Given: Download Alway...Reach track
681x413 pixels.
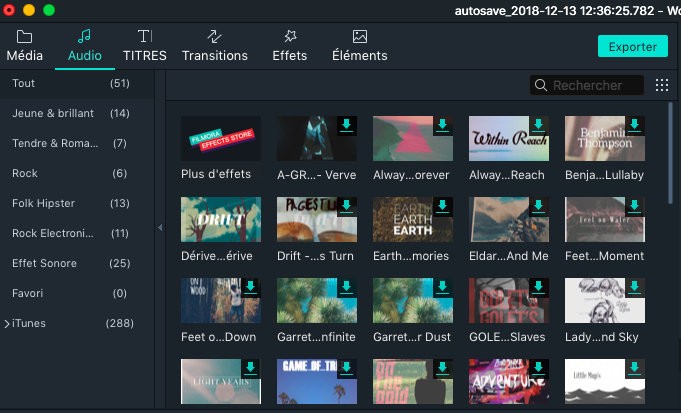Looking at the screenshot, I should 539,126.
